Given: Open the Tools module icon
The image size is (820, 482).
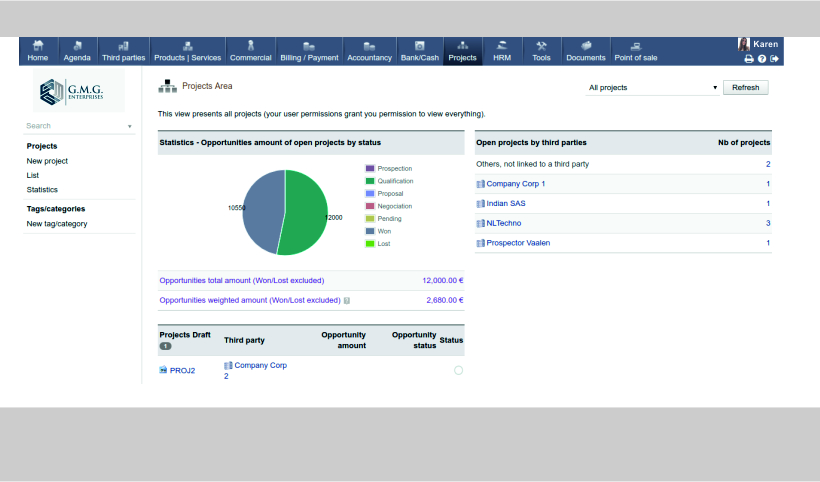Looking at the screenshot, I should pyautogui.click(x=541, y=46).
